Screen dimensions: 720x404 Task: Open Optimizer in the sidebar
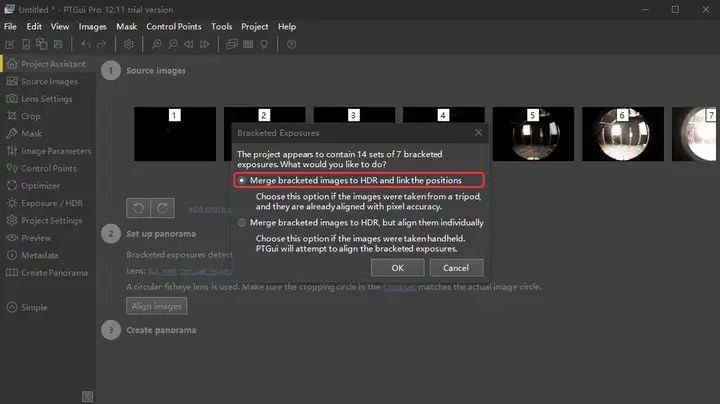48,186
